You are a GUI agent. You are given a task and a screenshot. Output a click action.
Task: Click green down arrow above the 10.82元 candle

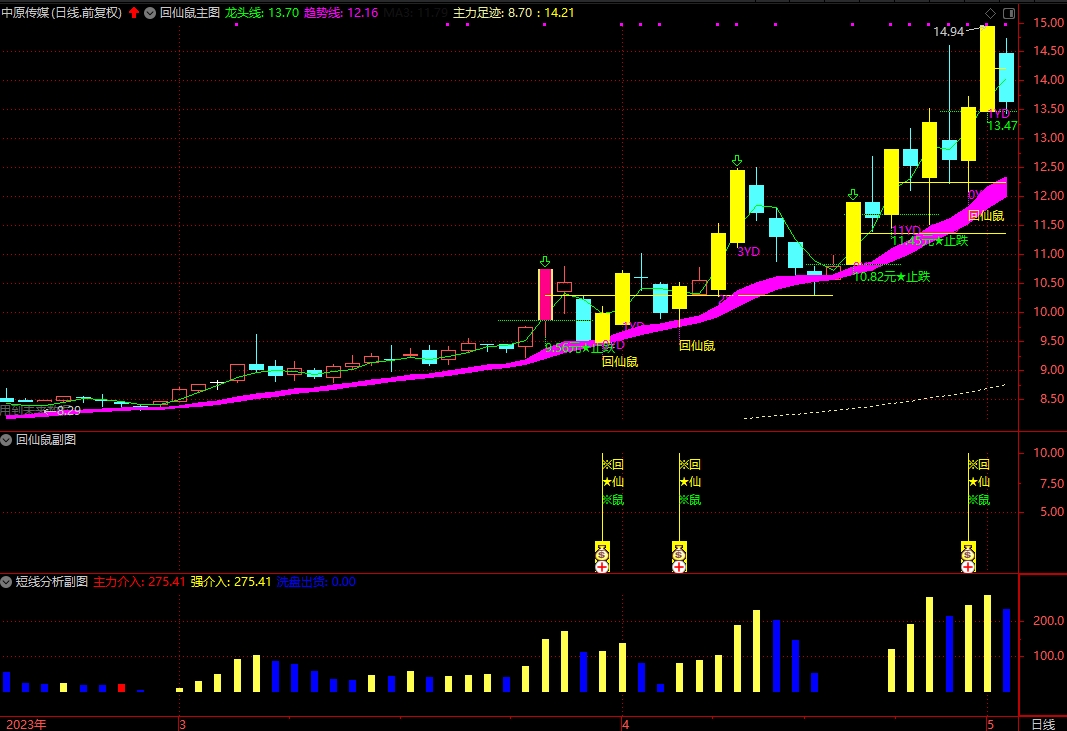(x=853, y=195)
